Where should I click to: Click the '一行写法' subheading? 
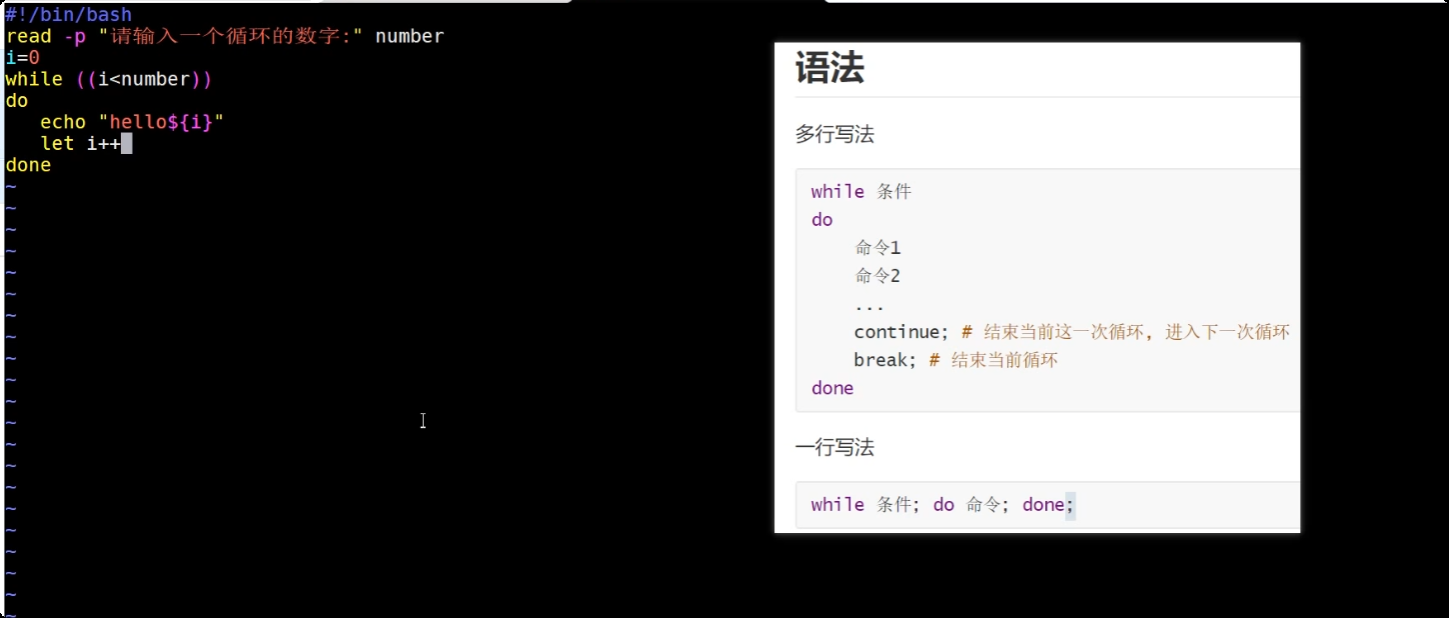(835, 447)
